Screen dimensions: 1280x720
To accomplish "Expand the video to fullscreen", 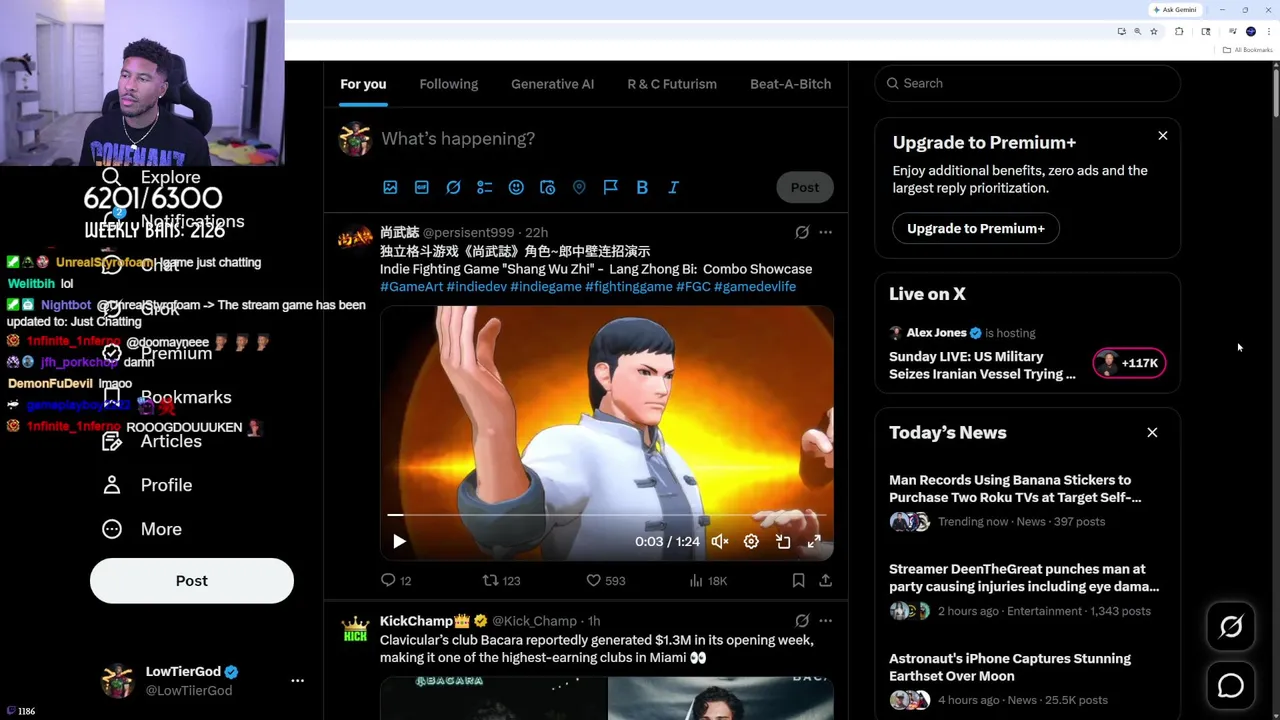I will point(814,541).
